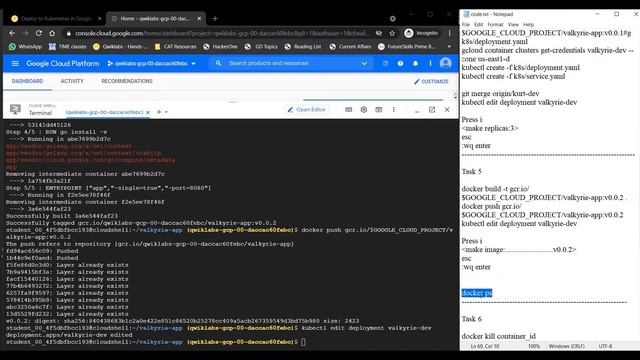The image size is (640, 360).
Task: Click 'Task 6' heading in Notepad
Action: coord(471,319)
